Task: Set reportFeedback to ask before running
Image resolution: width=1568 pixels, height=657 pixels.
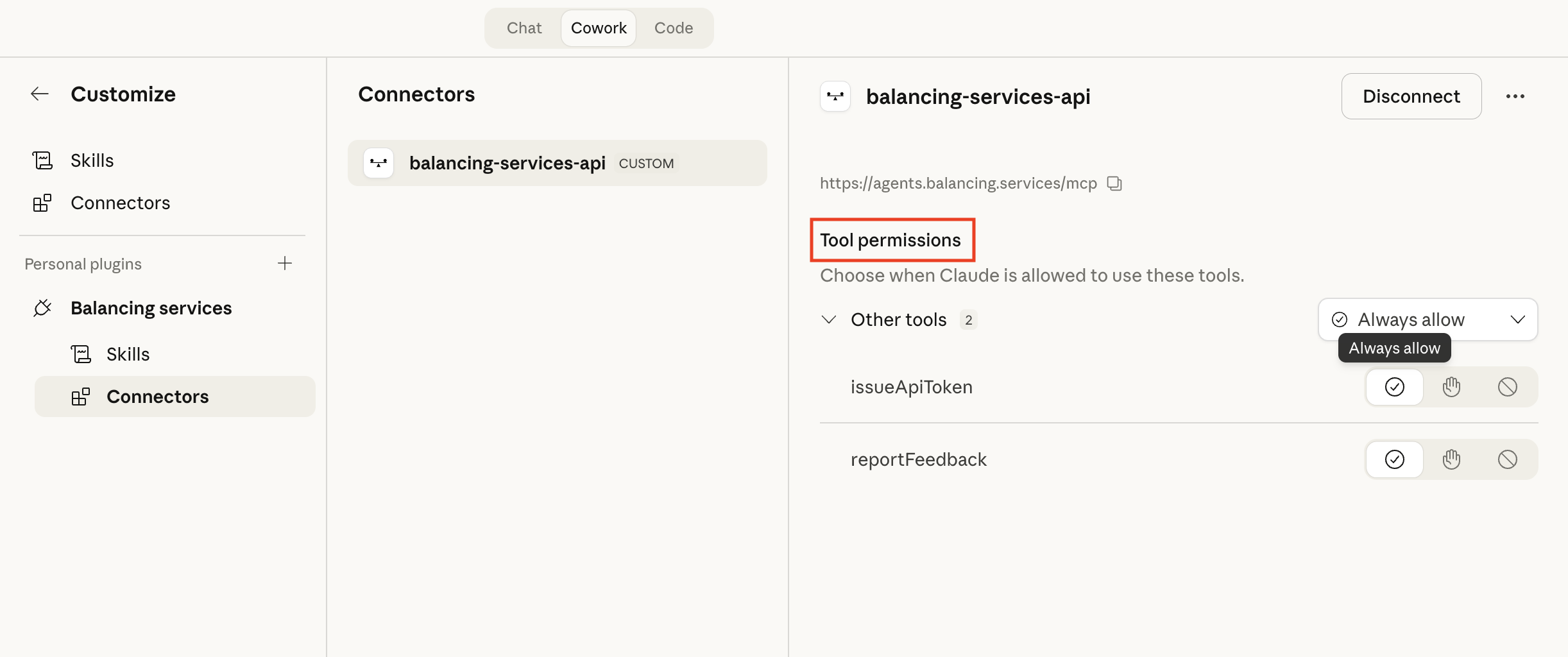Action: [x=1452, y=459]
